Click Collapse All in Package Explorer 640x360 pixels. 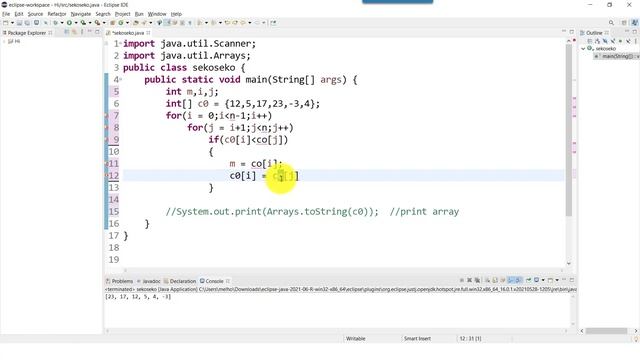[x=67, y=32]
